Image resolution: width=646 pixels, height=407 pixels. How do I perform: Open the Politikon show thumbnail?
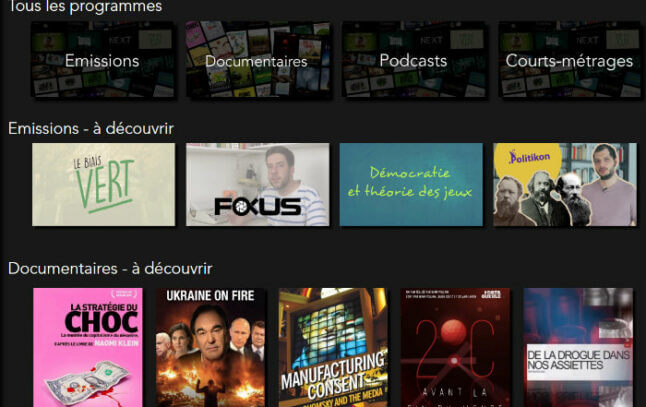pos(565,185)
